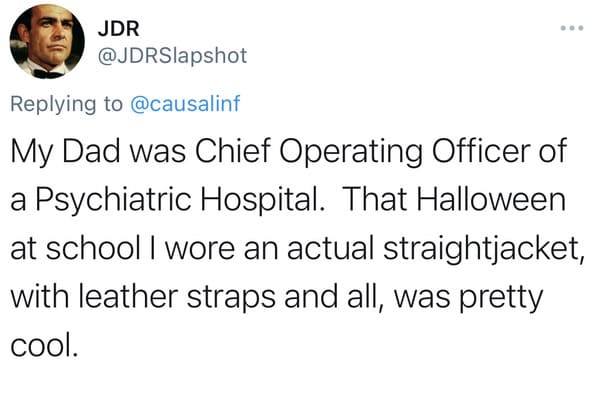Image resolution: width=599 pixels, height=395 pixels.
Task: Open JDR's profile picture avatar
Action: pyautogui.click(x=47, y=41)
